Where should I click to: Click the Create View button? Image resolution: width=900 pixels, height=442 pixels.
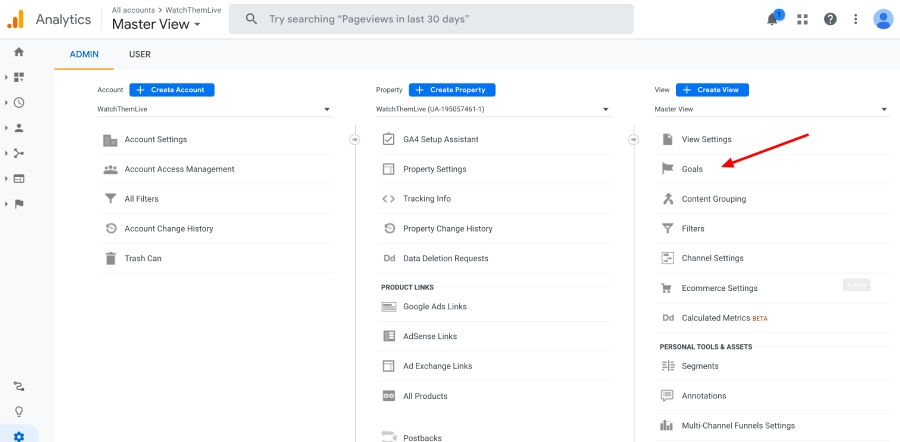click(x=712, y=90)
